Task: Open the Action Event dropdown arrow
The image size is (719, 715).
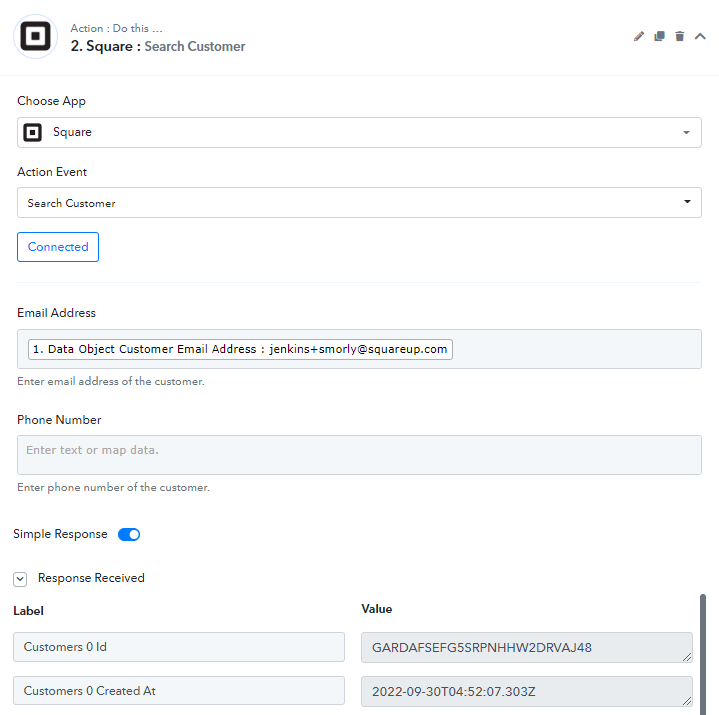Action: pos(687,202)
